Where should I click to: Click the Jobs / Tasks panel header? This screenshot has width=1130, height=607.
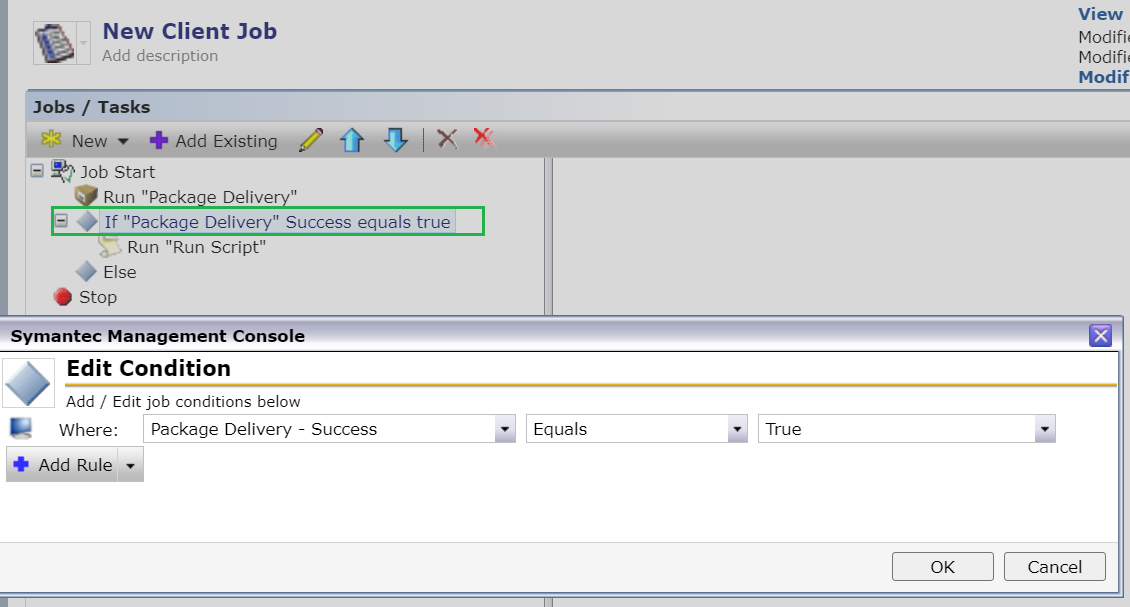click(x=92, y=107)
